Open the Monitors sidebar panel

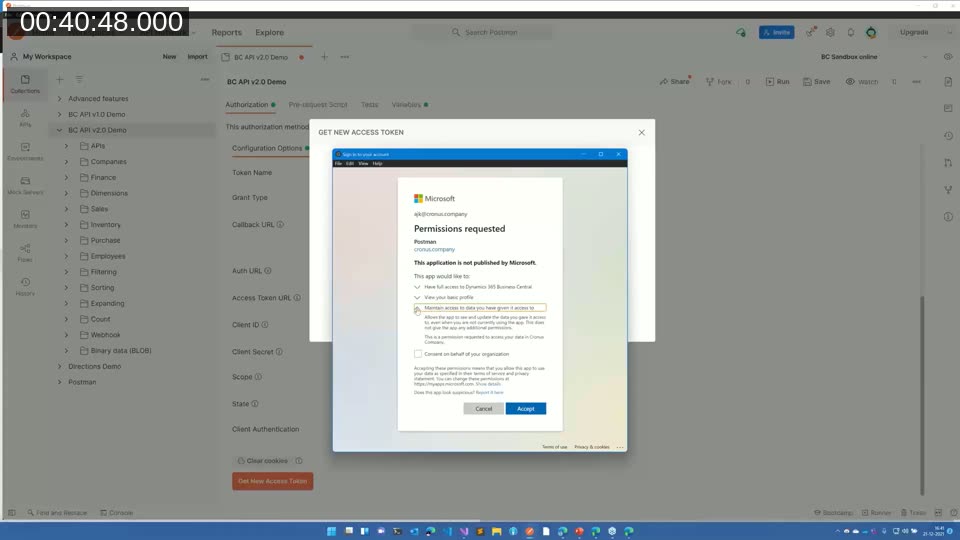[25, 219]
